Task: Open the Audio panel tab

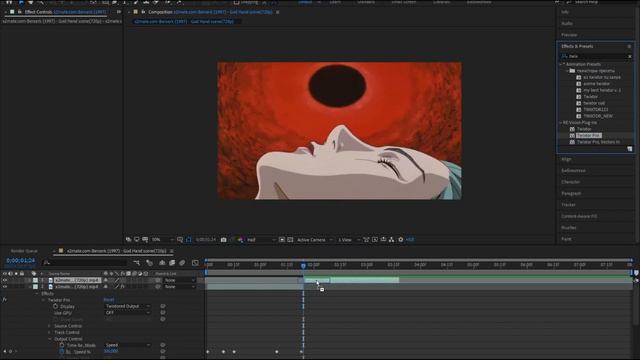Action: [567, 24]
